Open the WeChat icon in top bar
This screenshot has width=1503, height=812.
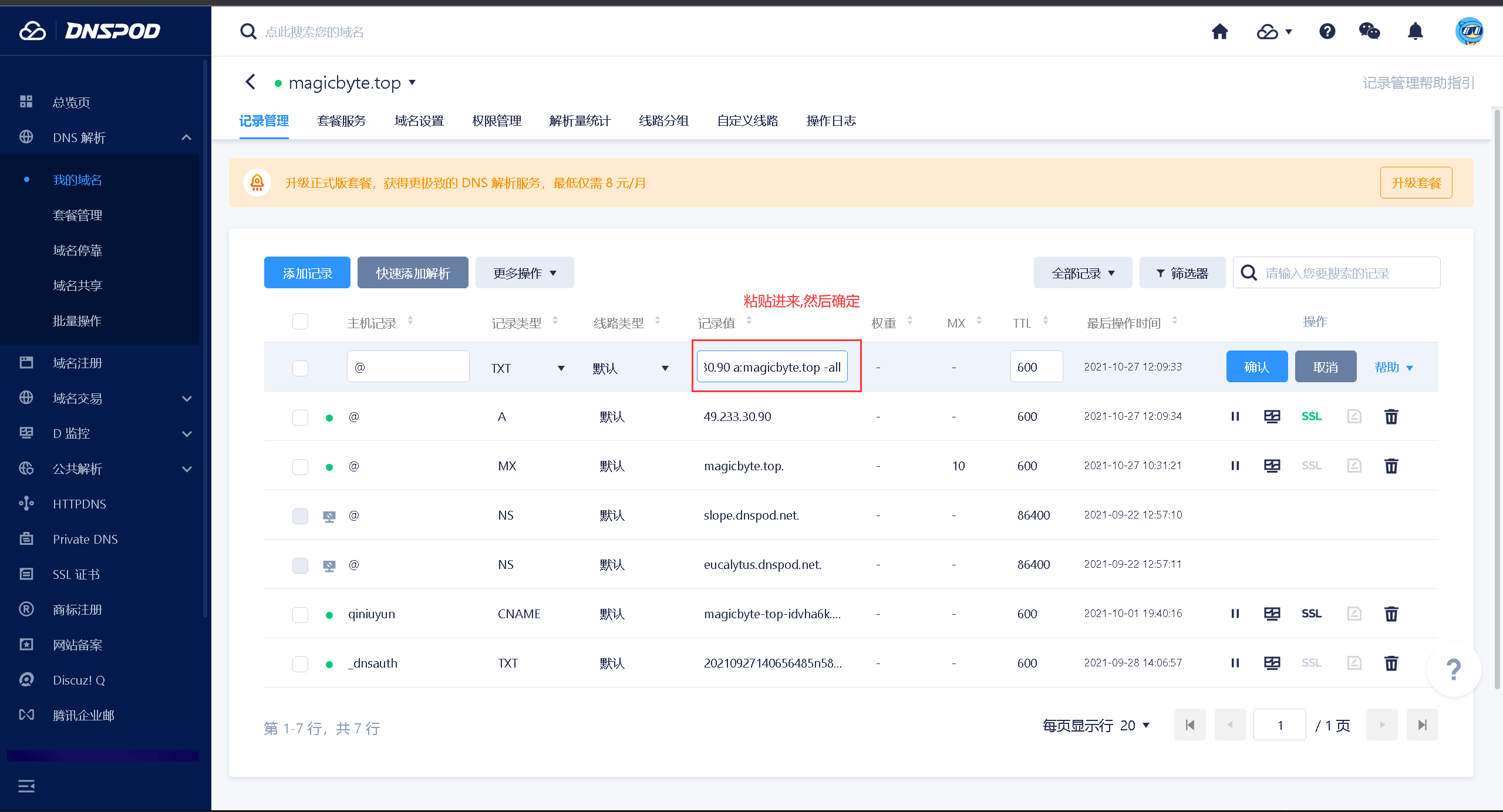pos(1369,31)
